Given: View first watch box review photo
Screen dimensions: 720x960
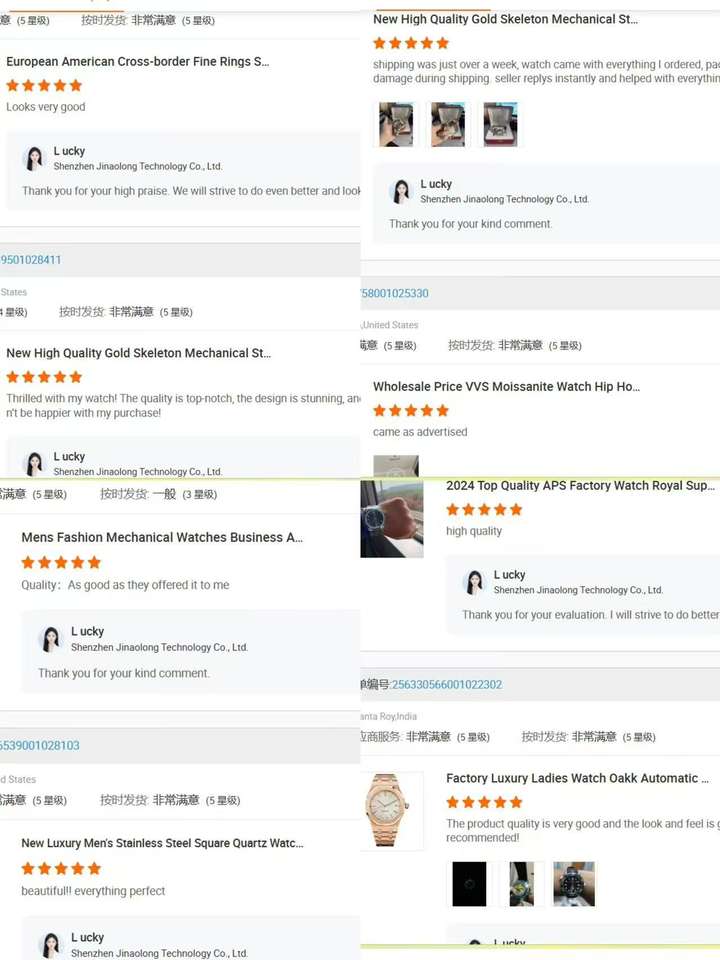Looking at the screenshot, I should coord(396,124).
